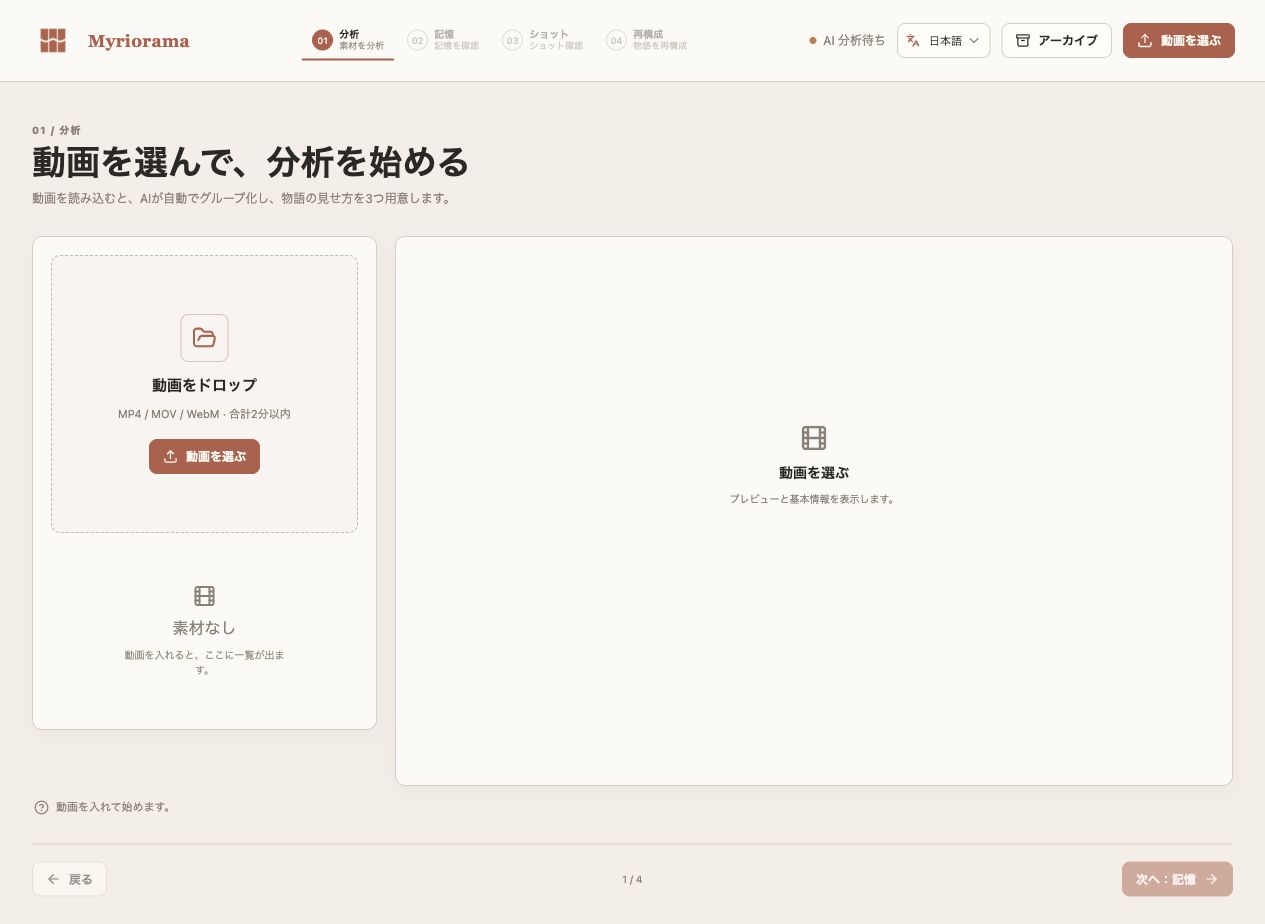Click the translate icon in language selector
The image size is (1265, 924).
pos(913,41)
